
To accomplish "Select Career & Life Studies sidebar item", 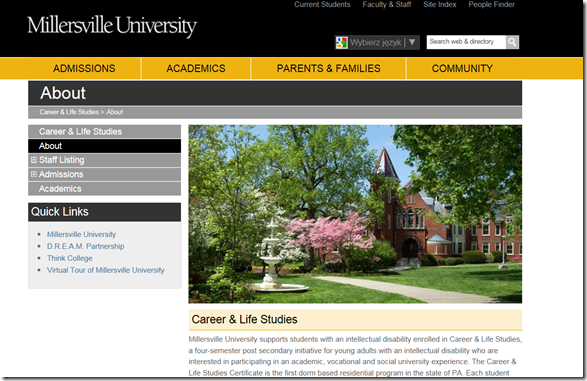I will point(104,132).
